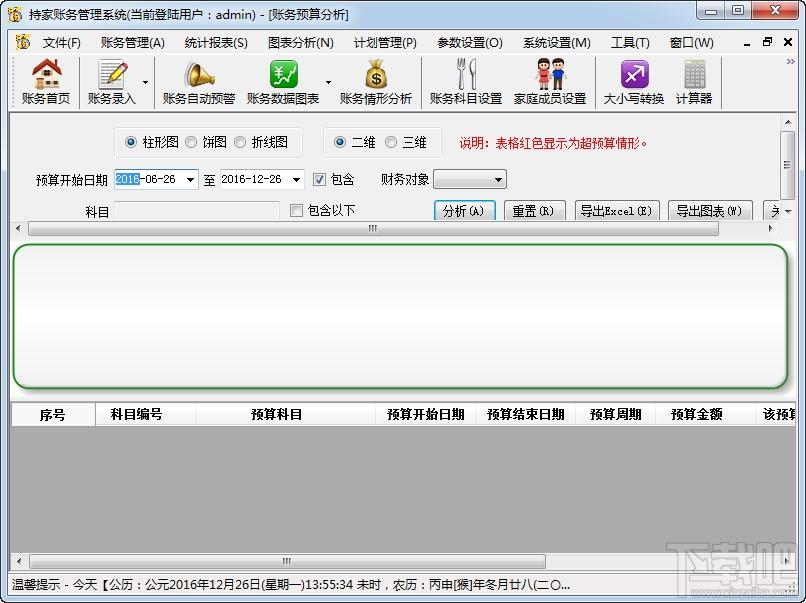The width and height of the screenshot is (806, 603).
Task: Click the 导出图表(W) button
Action: (710, 211)
